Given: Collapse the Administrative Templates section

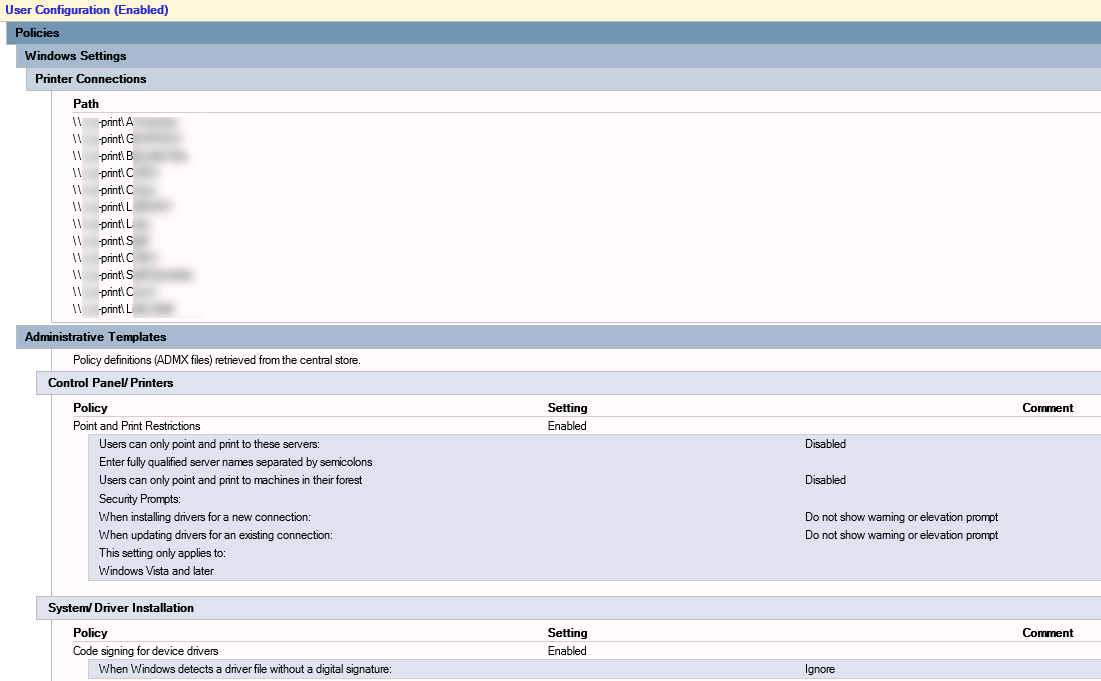Looking at the screenshot, I should pos(95,337).
